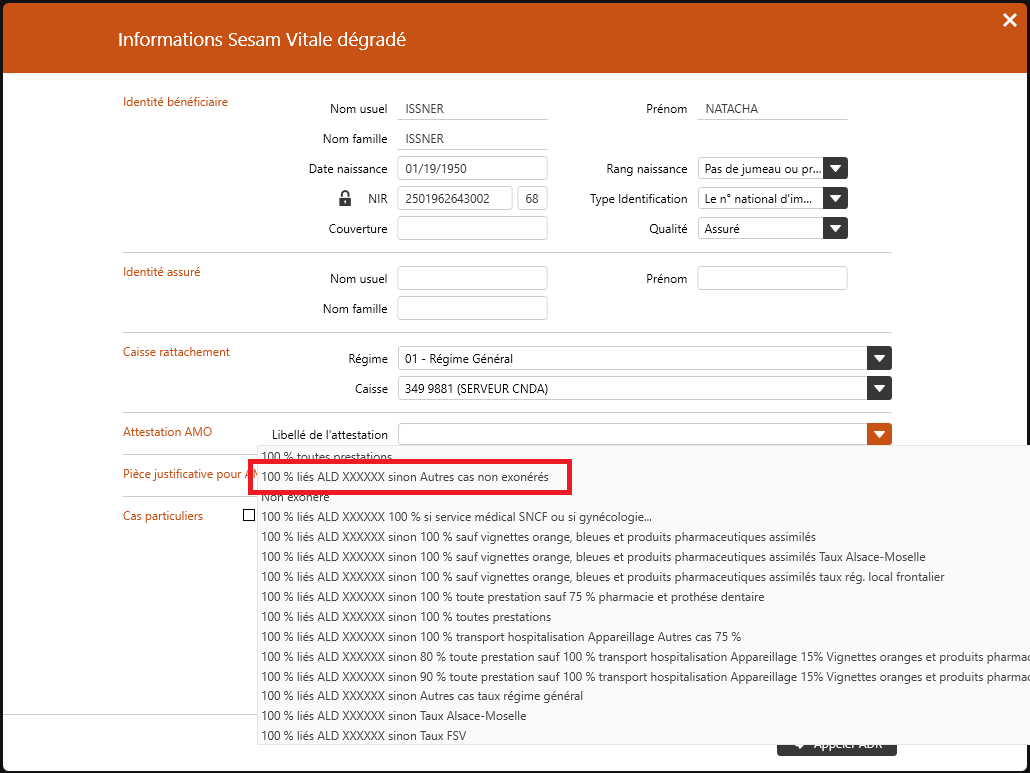Choose 'Autres cas taux régime général' option
Image resolution: width=1030 pixels, height=773 pixels.
point(422,696)
